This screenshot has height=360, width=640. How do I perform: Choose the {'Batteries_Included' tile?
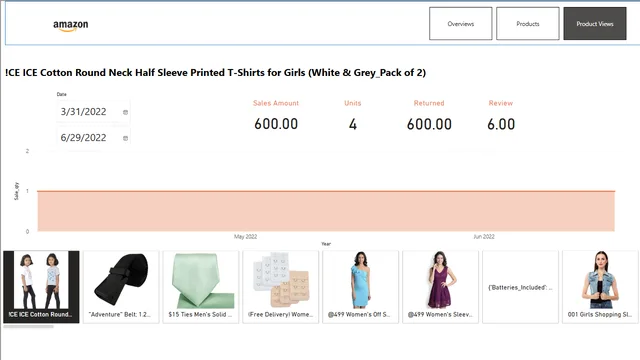click(520, 287)
